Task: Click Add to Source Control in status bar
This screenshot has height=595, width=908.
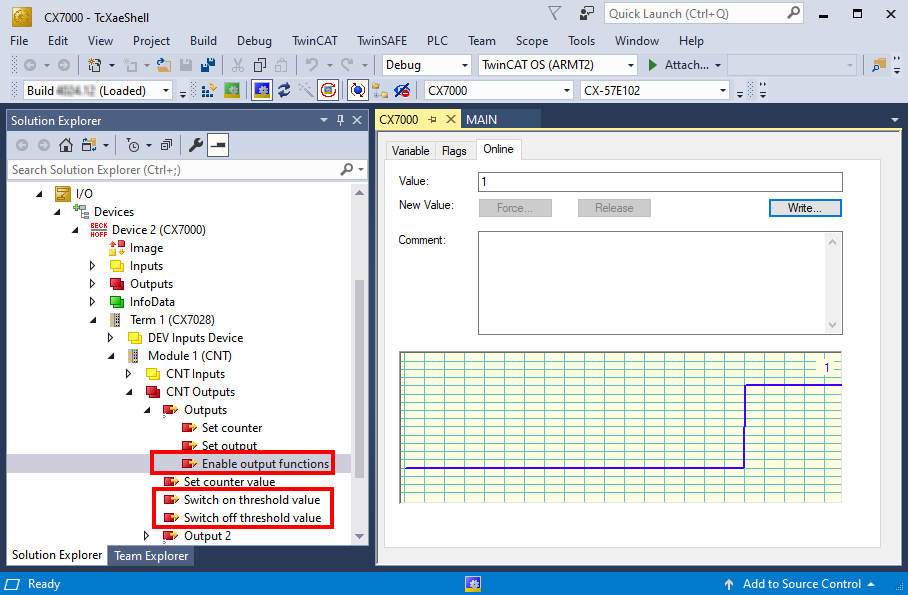Action: click(x=801, y=584)
